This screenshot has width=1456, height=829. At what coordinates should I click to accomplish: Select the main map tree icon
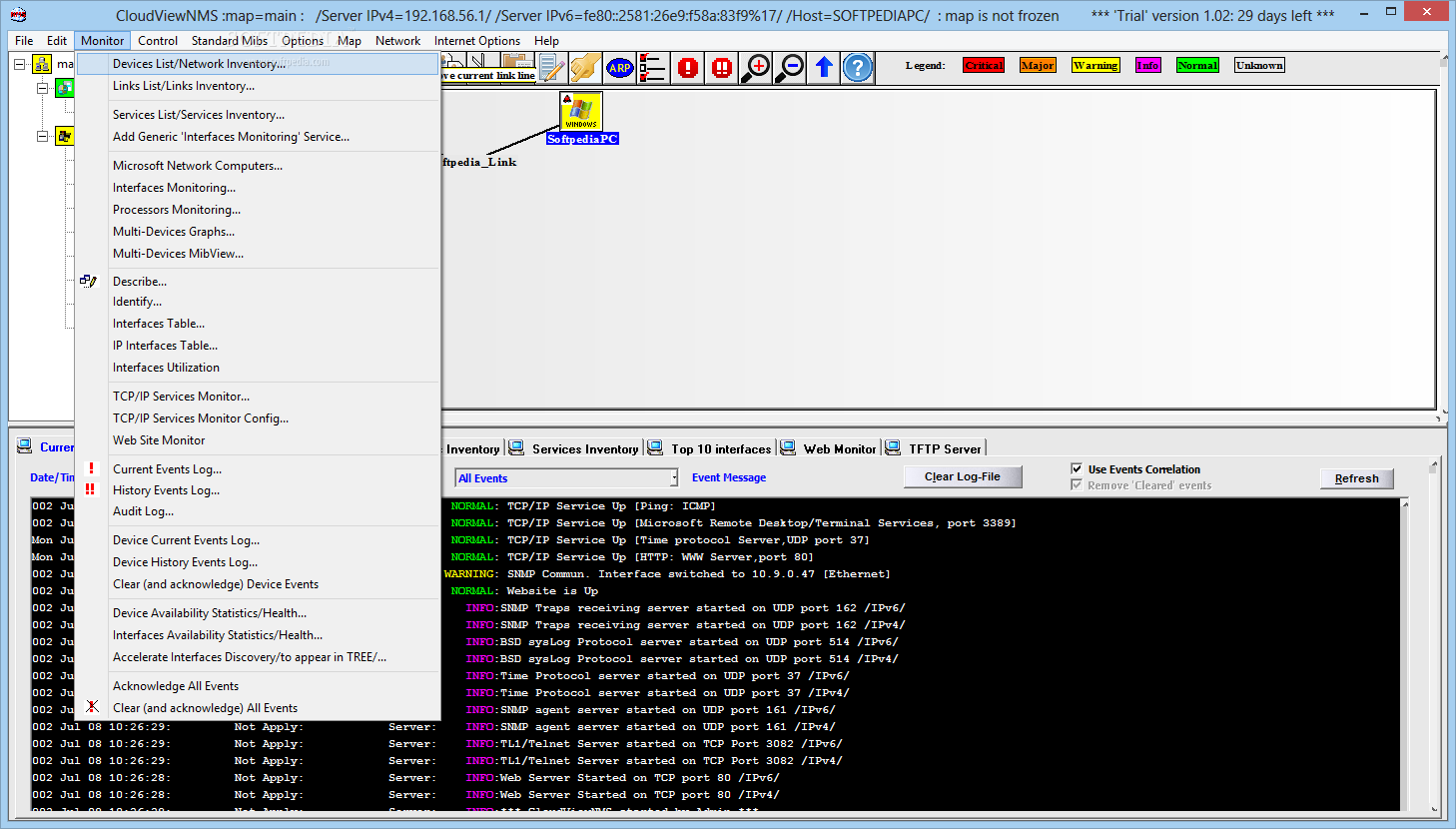[x=42, y=64]
